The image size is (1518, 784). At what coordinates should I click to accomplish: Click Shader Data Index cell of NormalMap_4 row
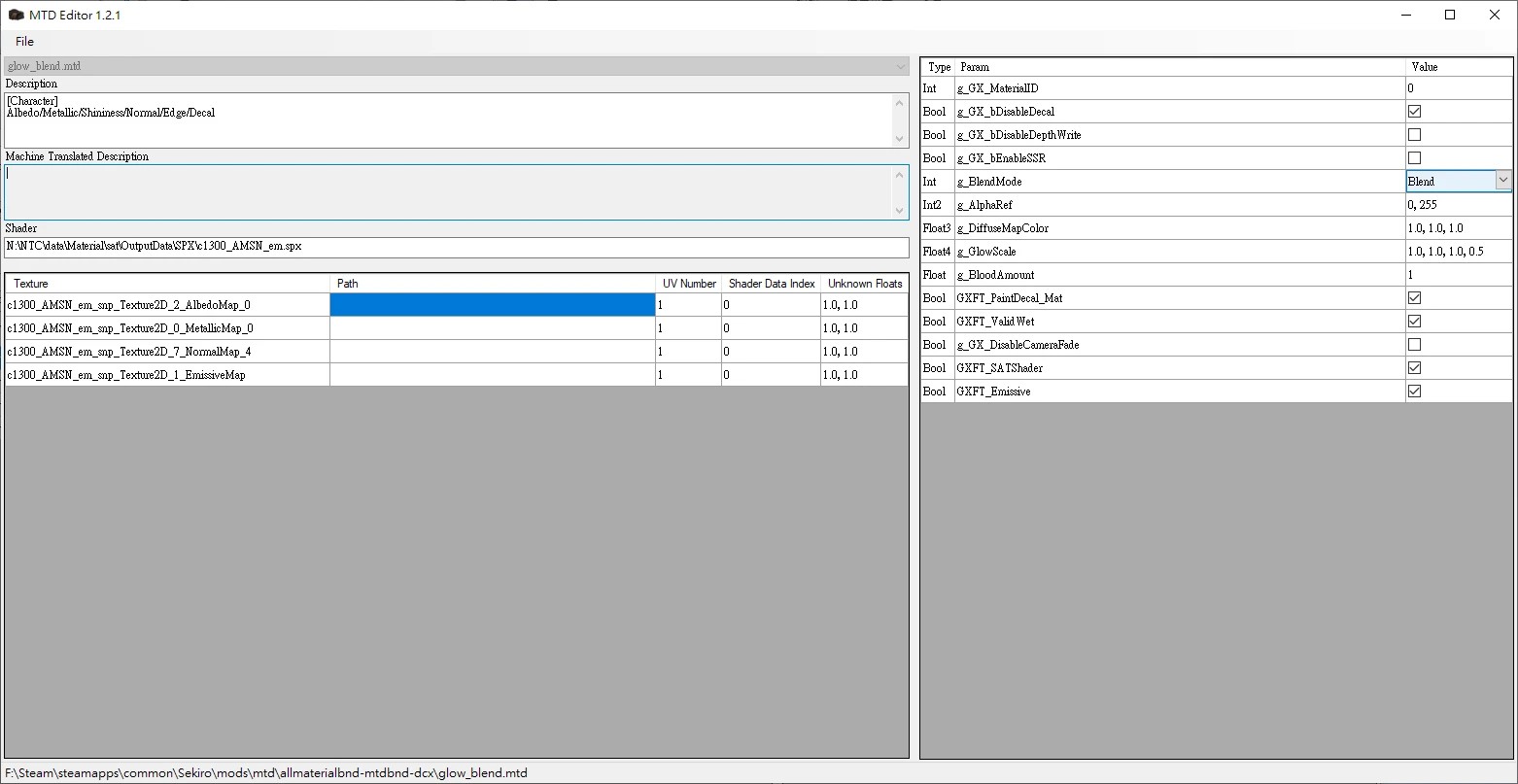click(772, 352)
